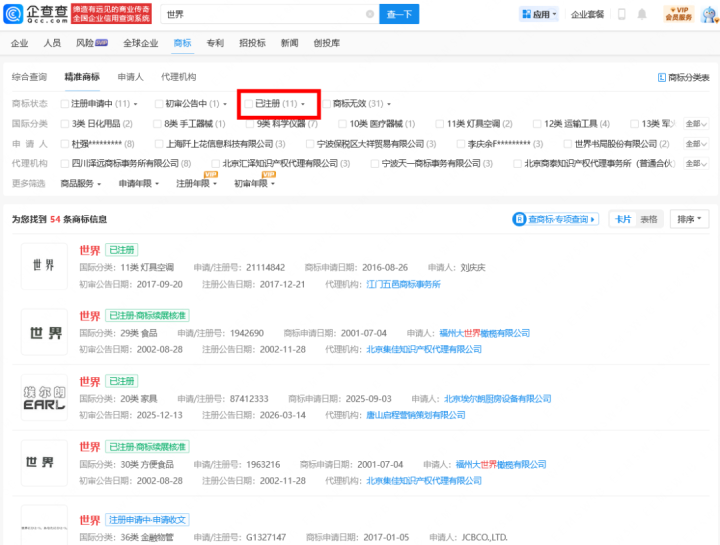Switch to the 创投库 tab
720x545 pixels.
click(327, 43)
